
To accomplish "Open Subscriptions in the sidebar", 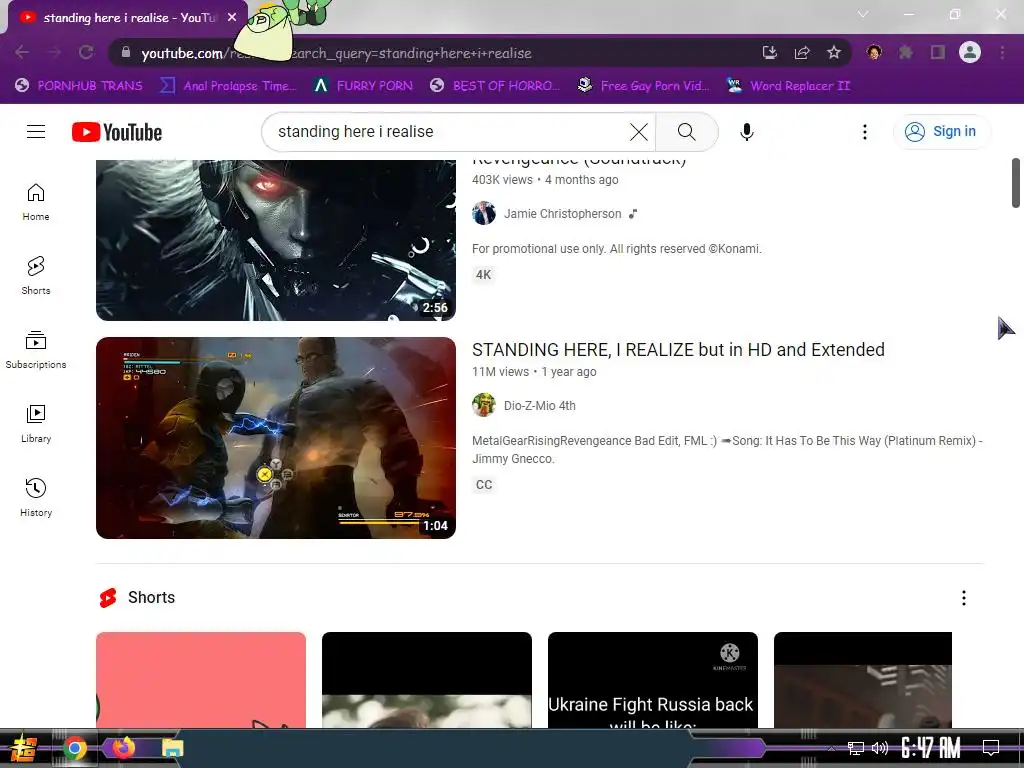I will click(x=36, y=349).
